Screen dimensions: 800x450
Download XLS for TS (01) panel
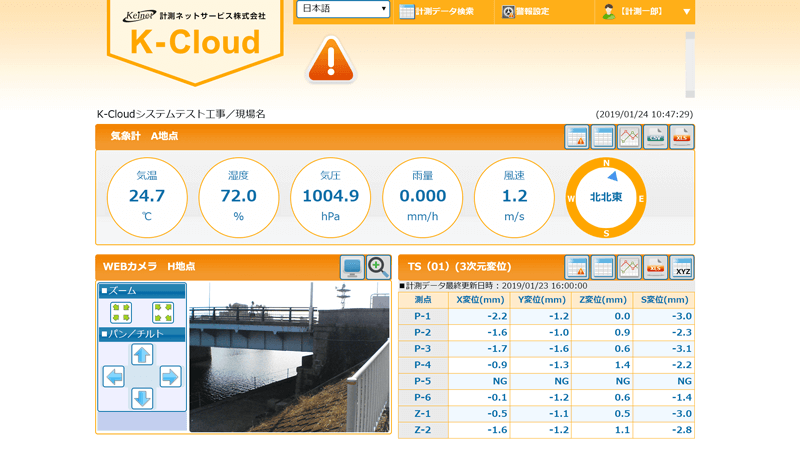(x=655, y=267)
